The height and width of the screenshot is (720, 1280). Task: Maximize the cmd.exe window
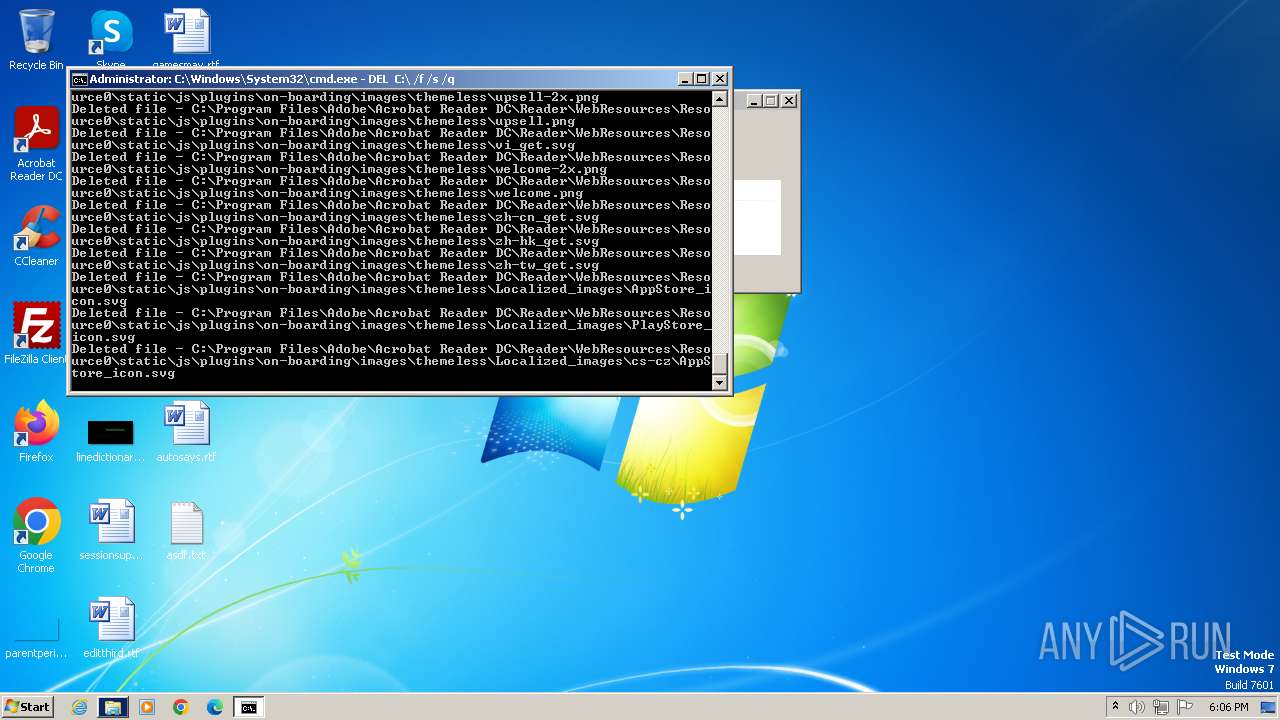pyautogui.click(x=702, y=79)
